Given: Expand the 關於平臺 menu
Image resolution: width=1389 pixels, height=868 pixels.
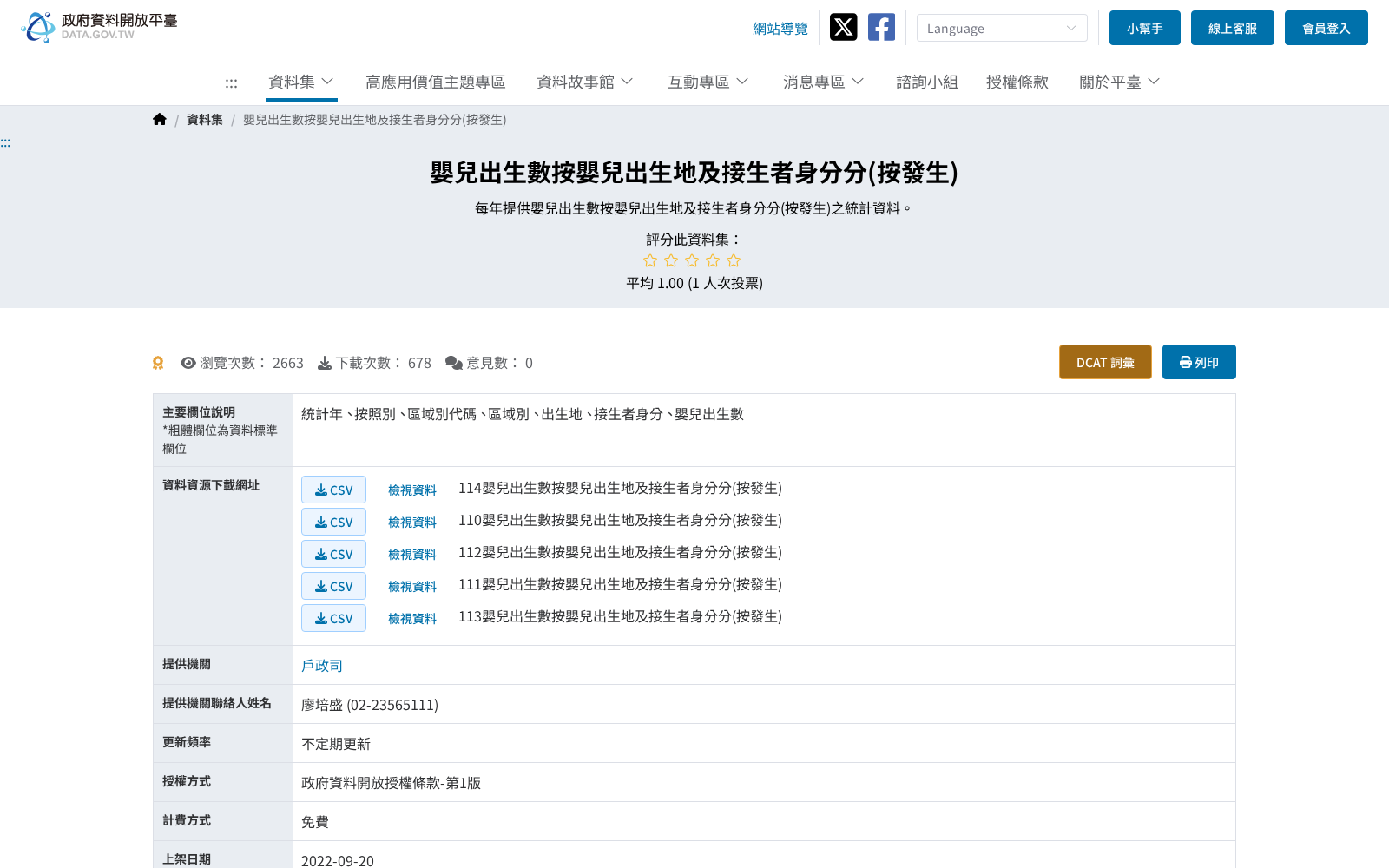Looking at the screenshot, I should click(1120, 82).
